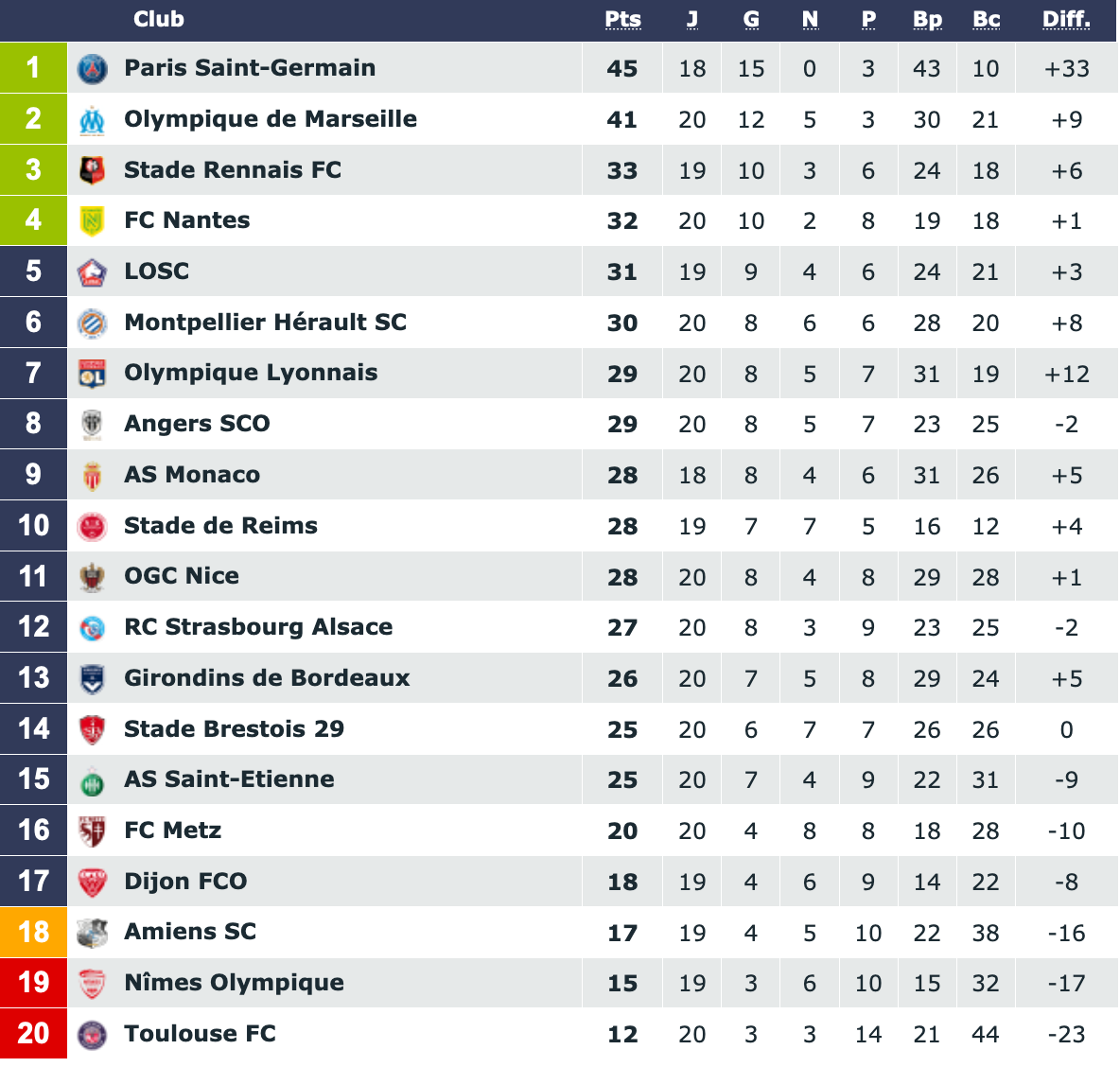Click the orange rank 18 position cell
This screenshot has height=1067, width=1120.
pos(33,933)
